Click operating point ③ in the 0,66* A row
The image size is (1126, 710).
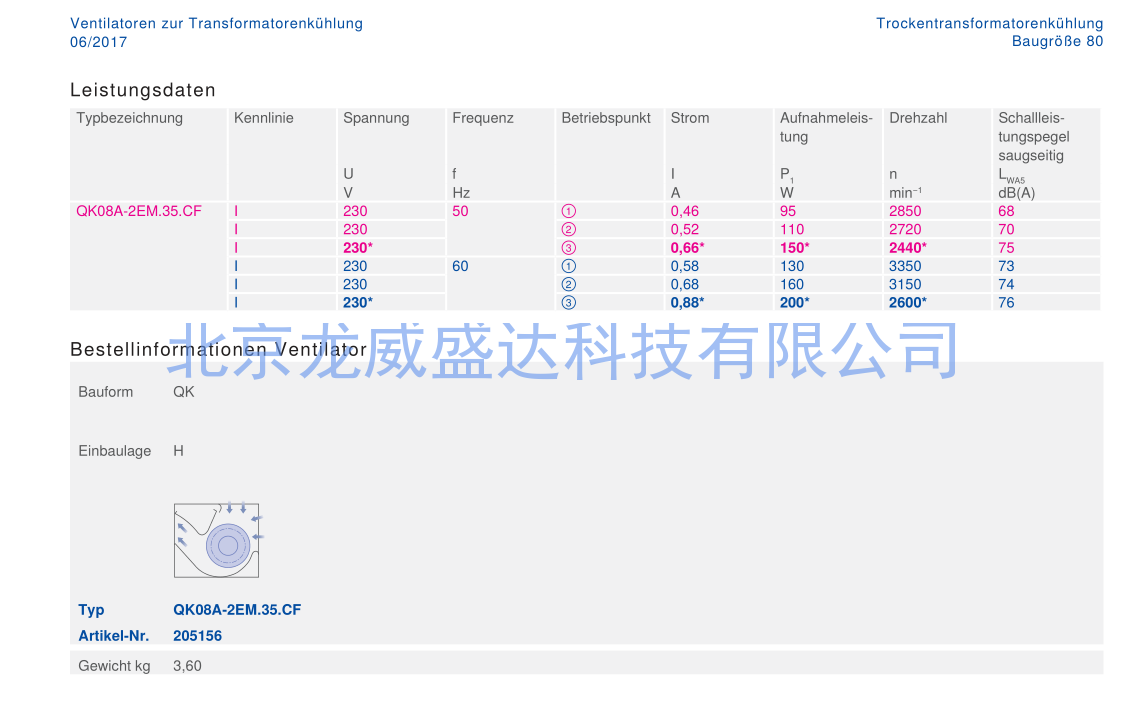569,248
